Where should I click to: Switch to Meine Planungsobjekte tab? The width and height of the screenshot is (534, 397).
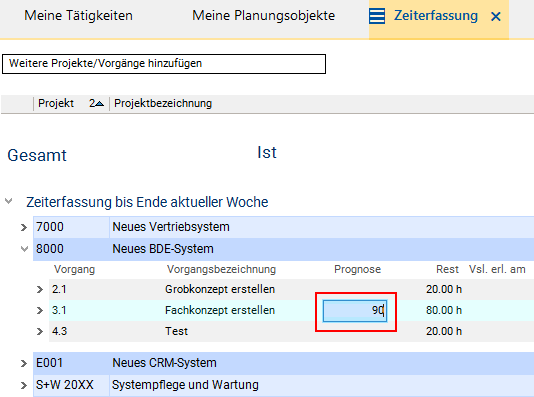(264, 16)
